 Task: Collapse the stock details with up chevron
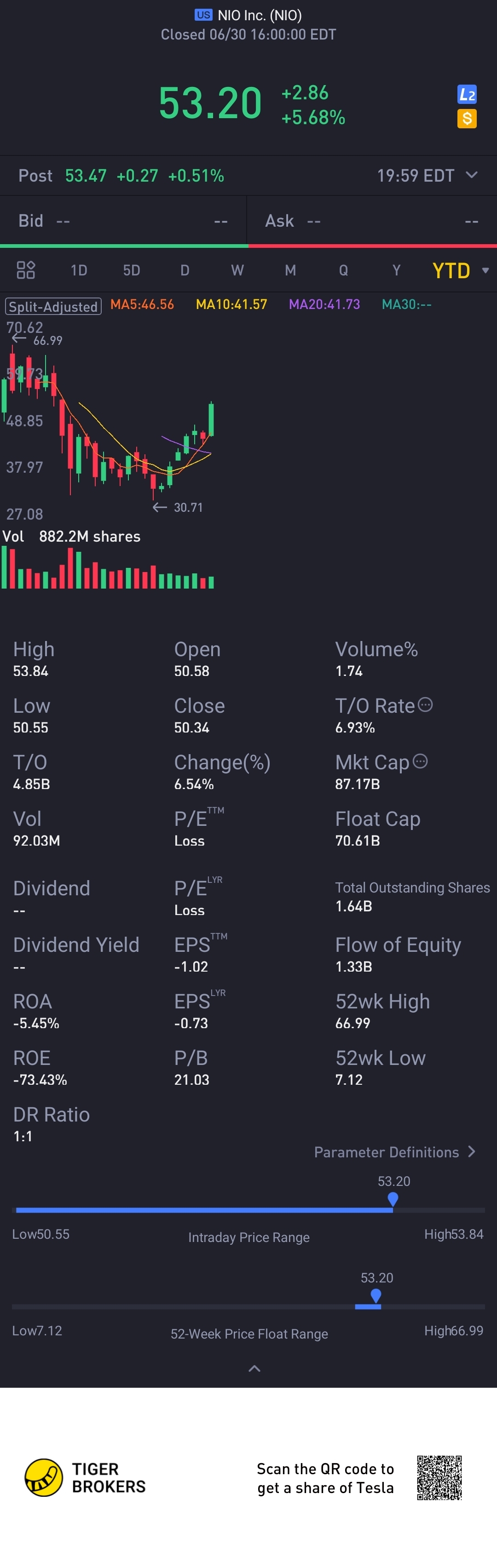254,1368
